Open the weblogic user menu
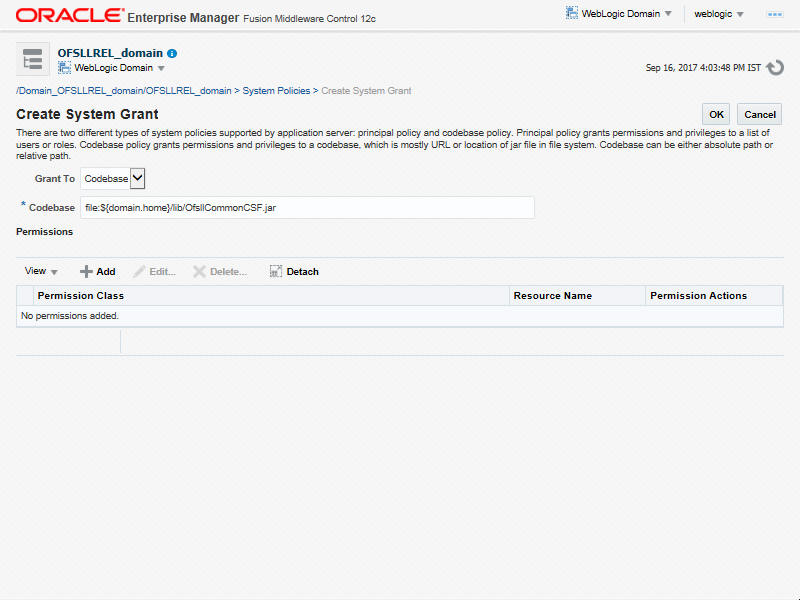The height and width of the screenshot is (600, 800). [x=718, y=14]
